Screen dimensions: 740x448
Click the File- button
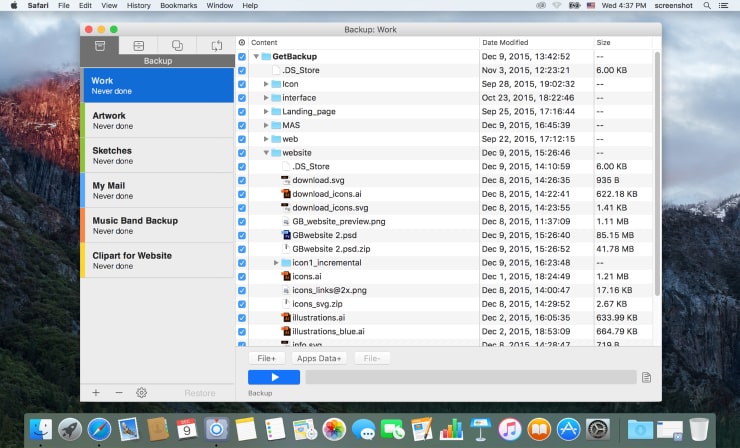[x=372, y=358]
